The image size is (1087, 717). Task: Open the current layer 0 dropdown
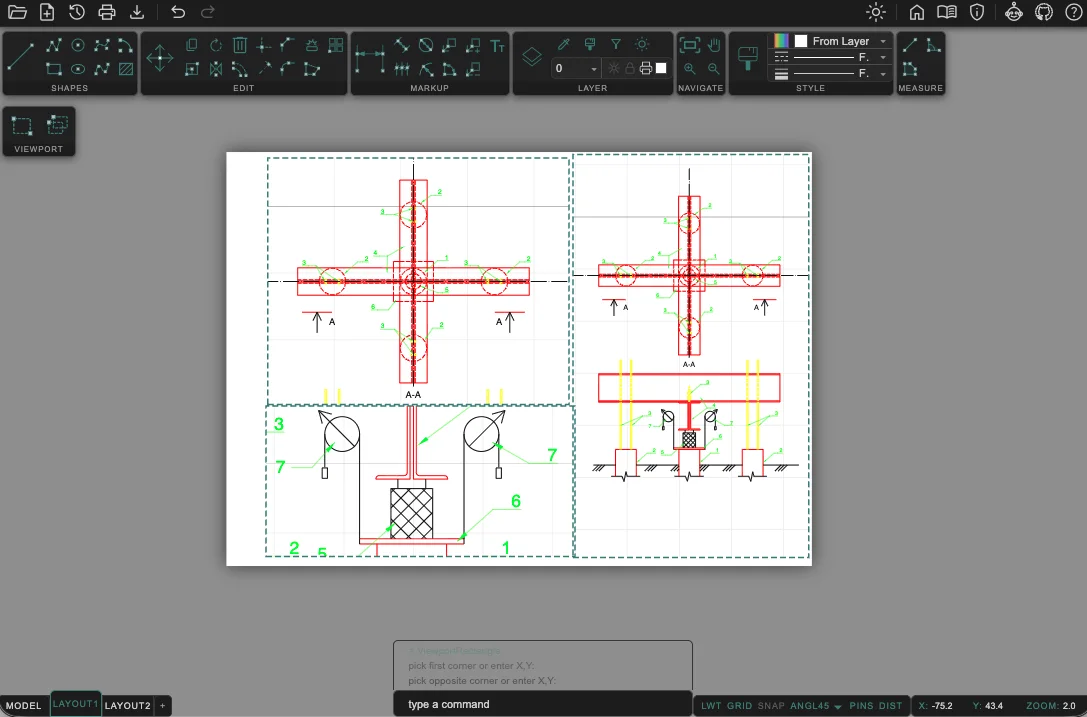tap(576, 68)
